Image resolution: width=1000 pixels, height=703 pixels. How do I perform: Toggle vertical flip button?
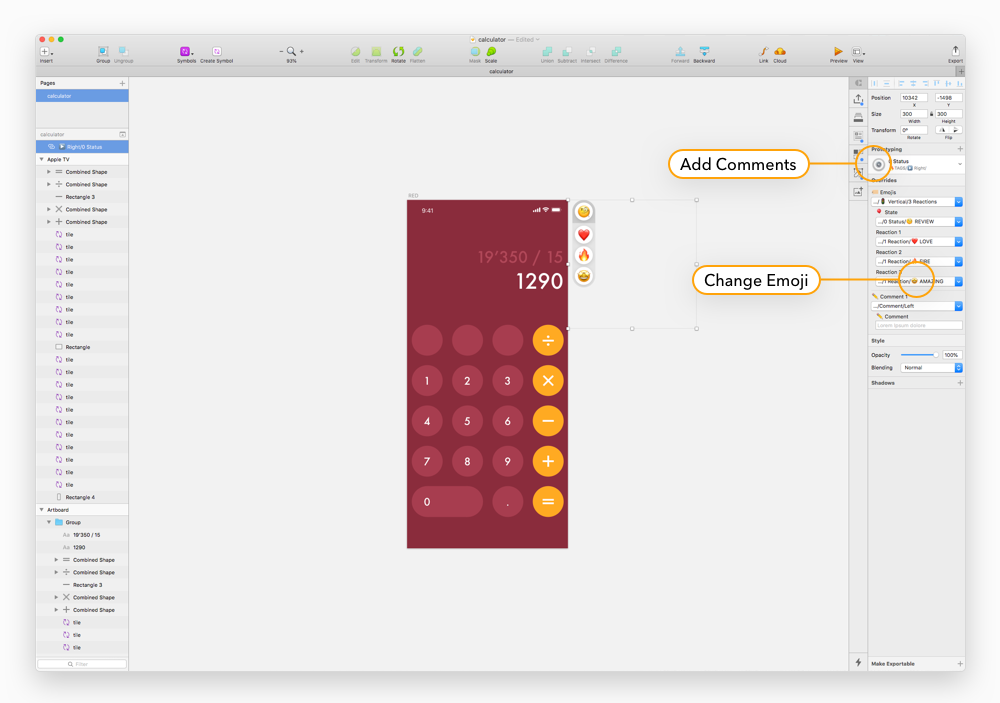[x=955, y=130]
